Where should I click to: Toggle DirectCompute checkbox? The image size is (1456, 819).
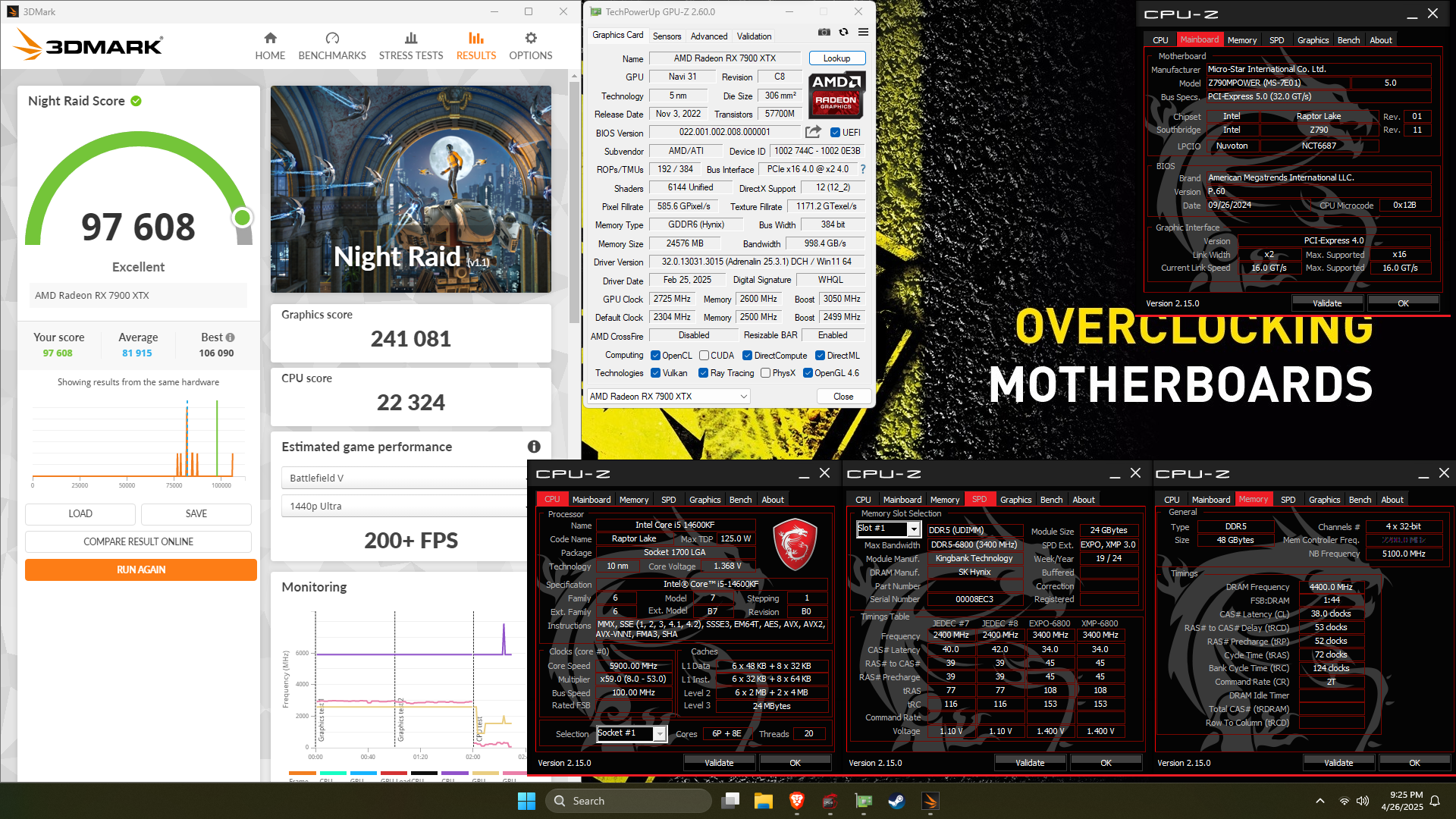coord(747,356)
